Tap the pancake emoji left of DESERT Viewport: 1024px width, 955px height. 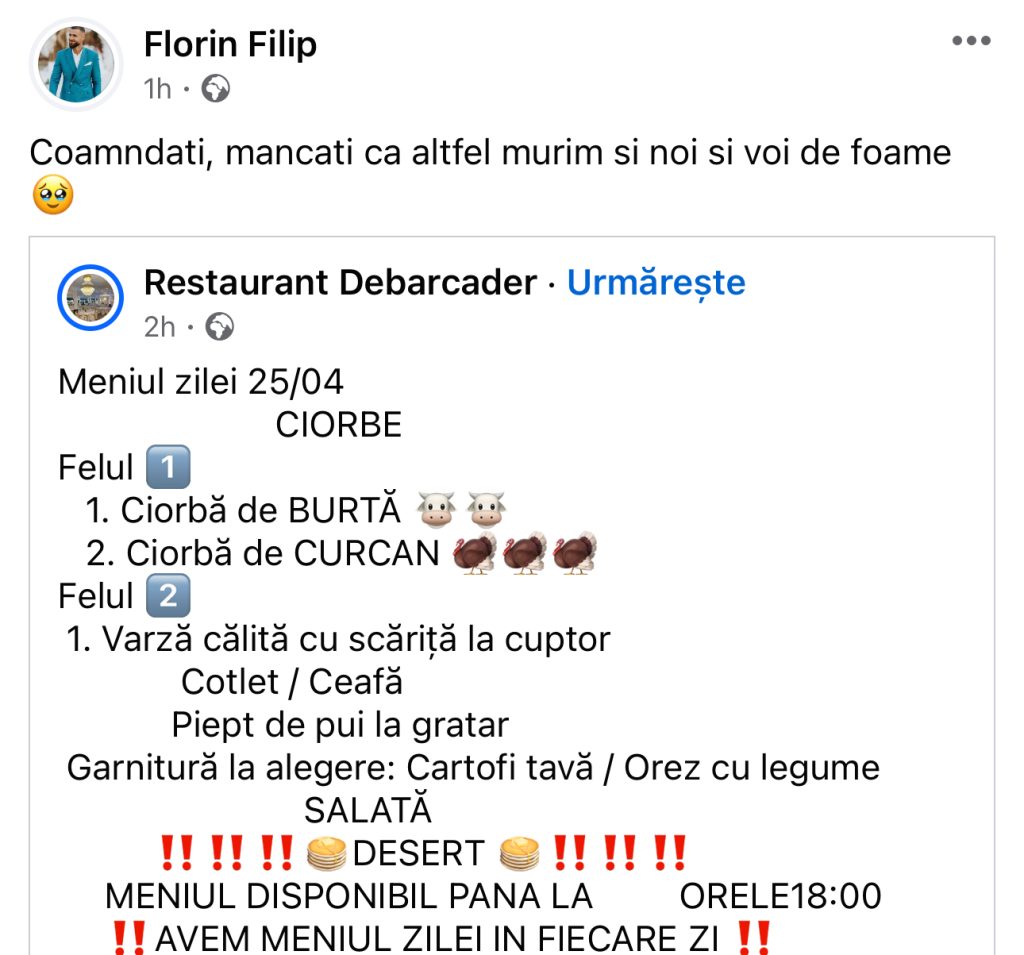326,854
